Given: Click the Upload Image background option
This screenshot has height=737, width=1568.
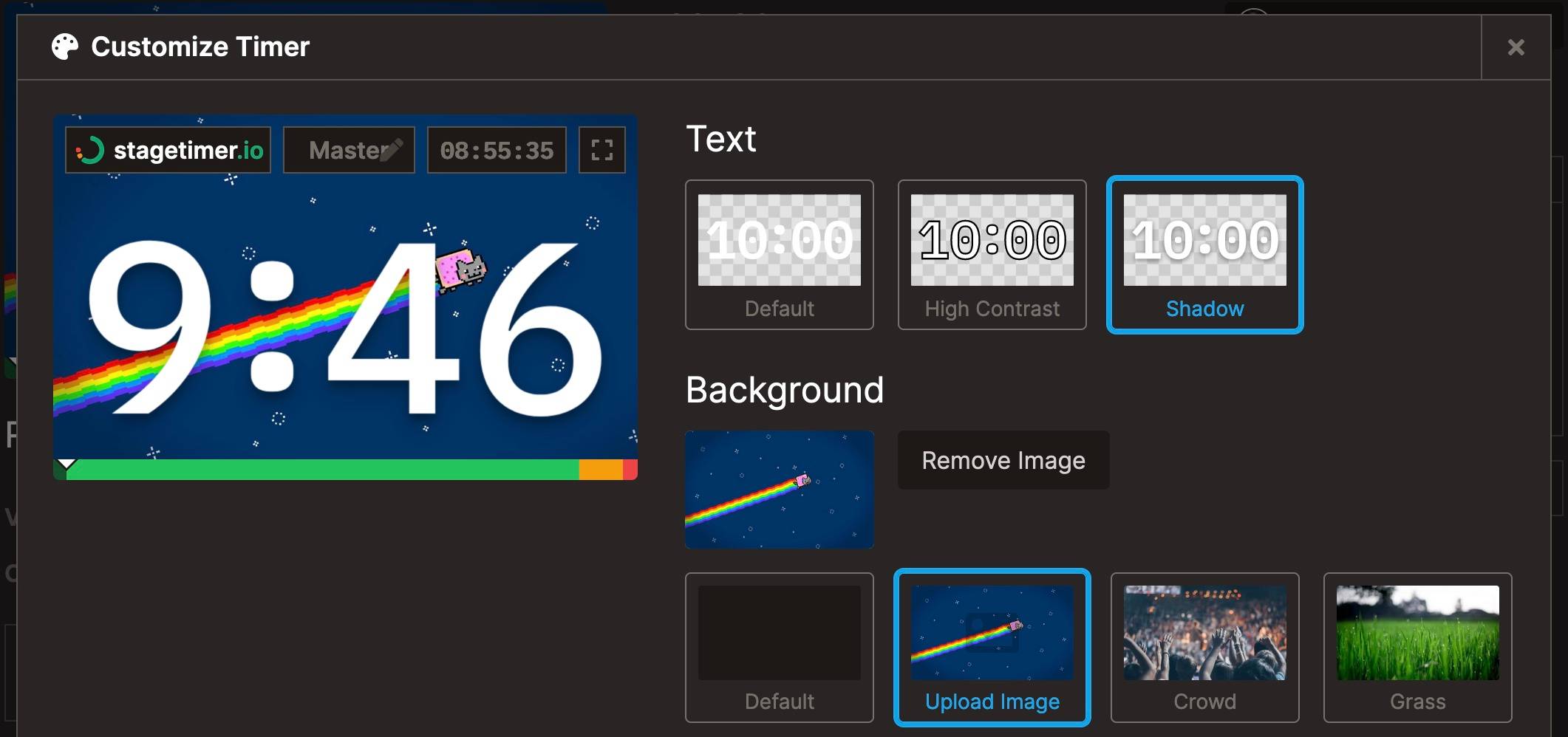Looking at the screenshot, I should point(992,647).
